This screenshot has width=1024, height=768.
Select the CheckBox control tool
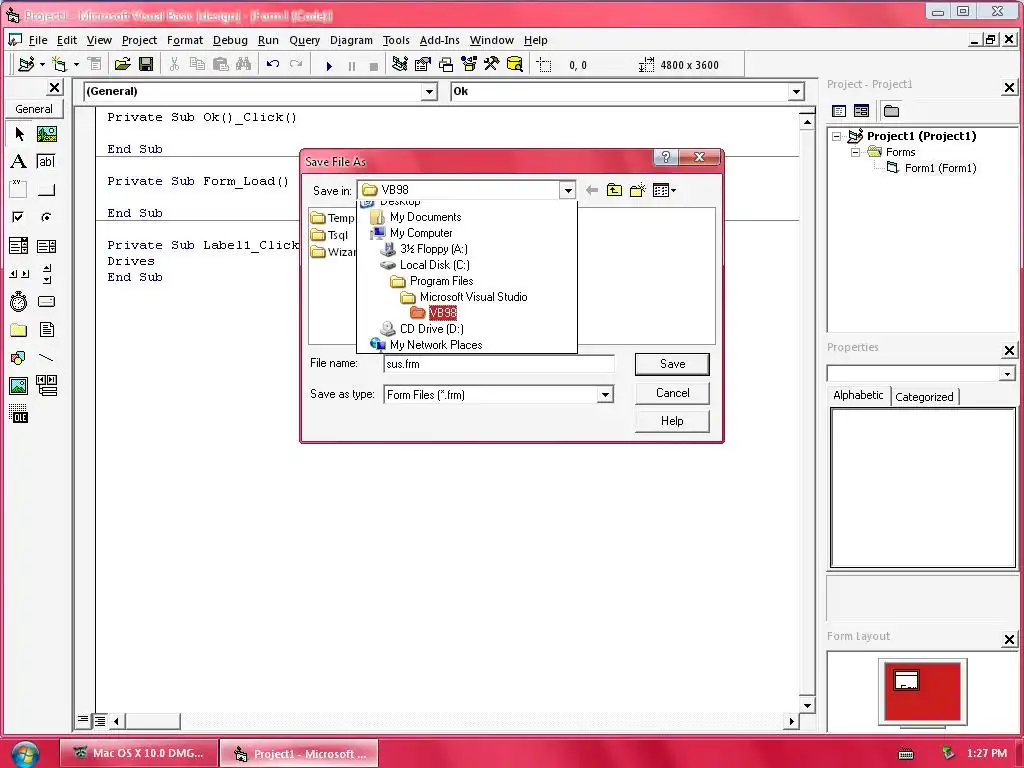(x=19, y=217)
